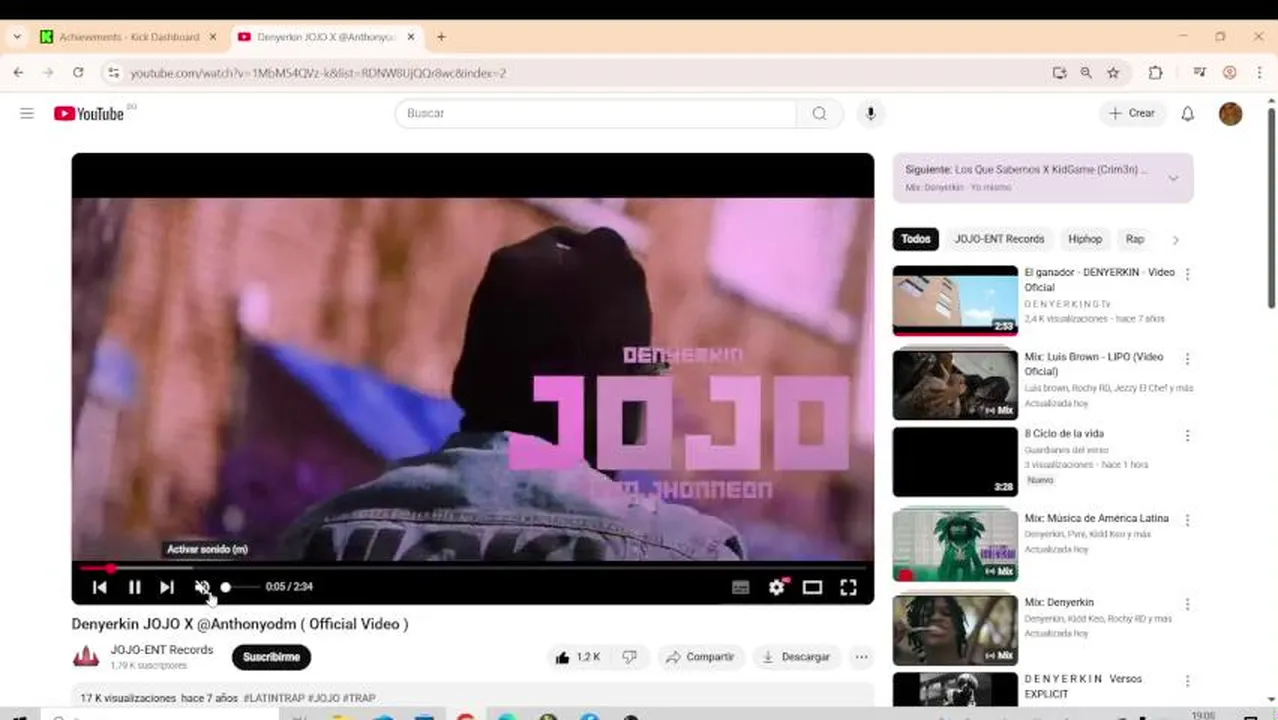Open the Mix: Luis Brown - LIPO thumbnail

[x=955, y=384]
